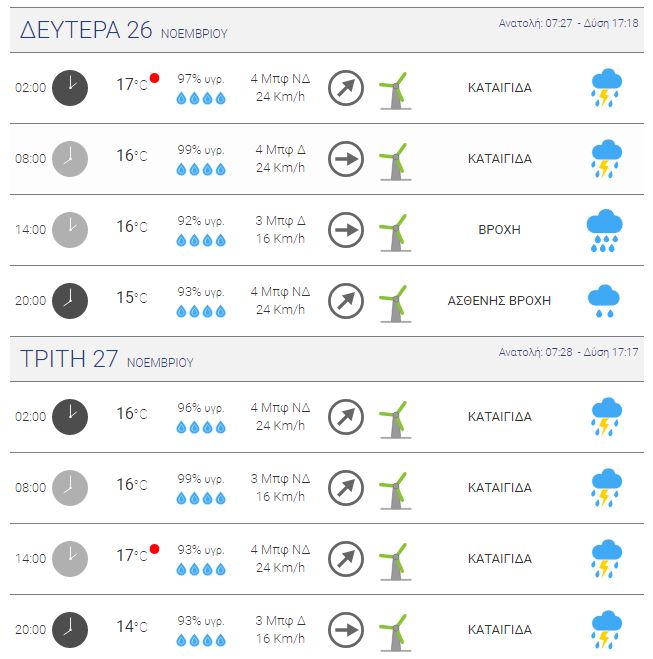Screen dimensions: 653x659
Task: Click the grey clock icon at Tuesday 08:00
Action: pos(70,488)
